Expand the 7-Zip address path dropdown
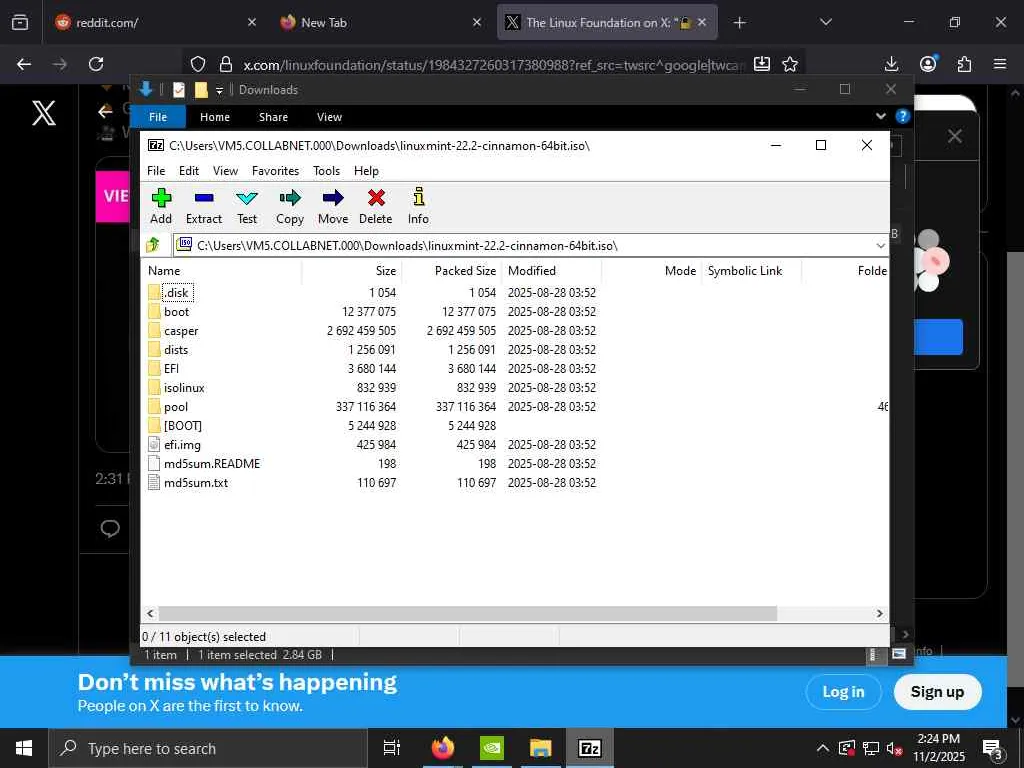Image resolution: width=1024 pixels, height=768 pixels. click(880, 246)
